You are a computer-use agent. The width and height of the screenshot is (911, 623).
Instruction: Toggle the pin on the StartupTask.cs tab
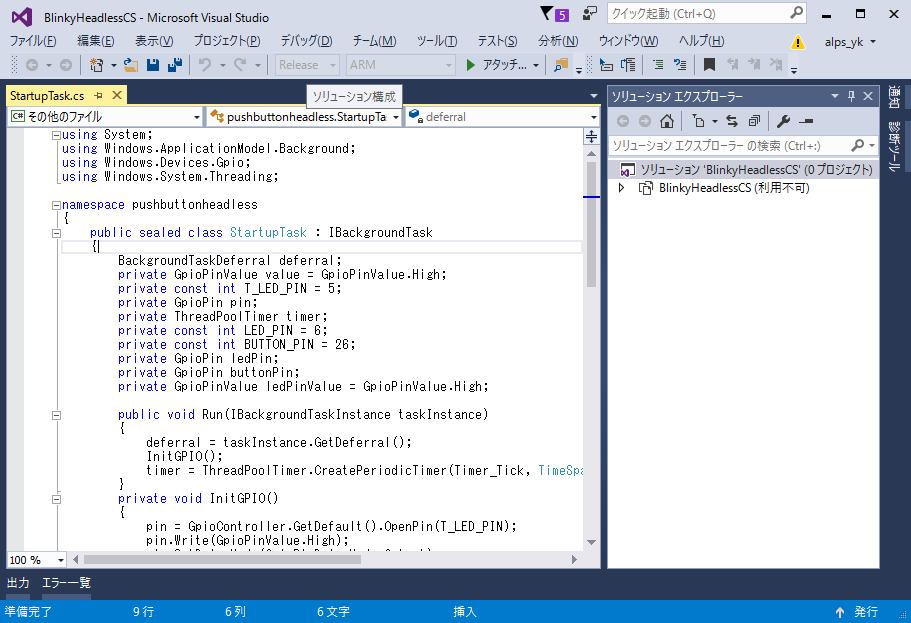99,95
